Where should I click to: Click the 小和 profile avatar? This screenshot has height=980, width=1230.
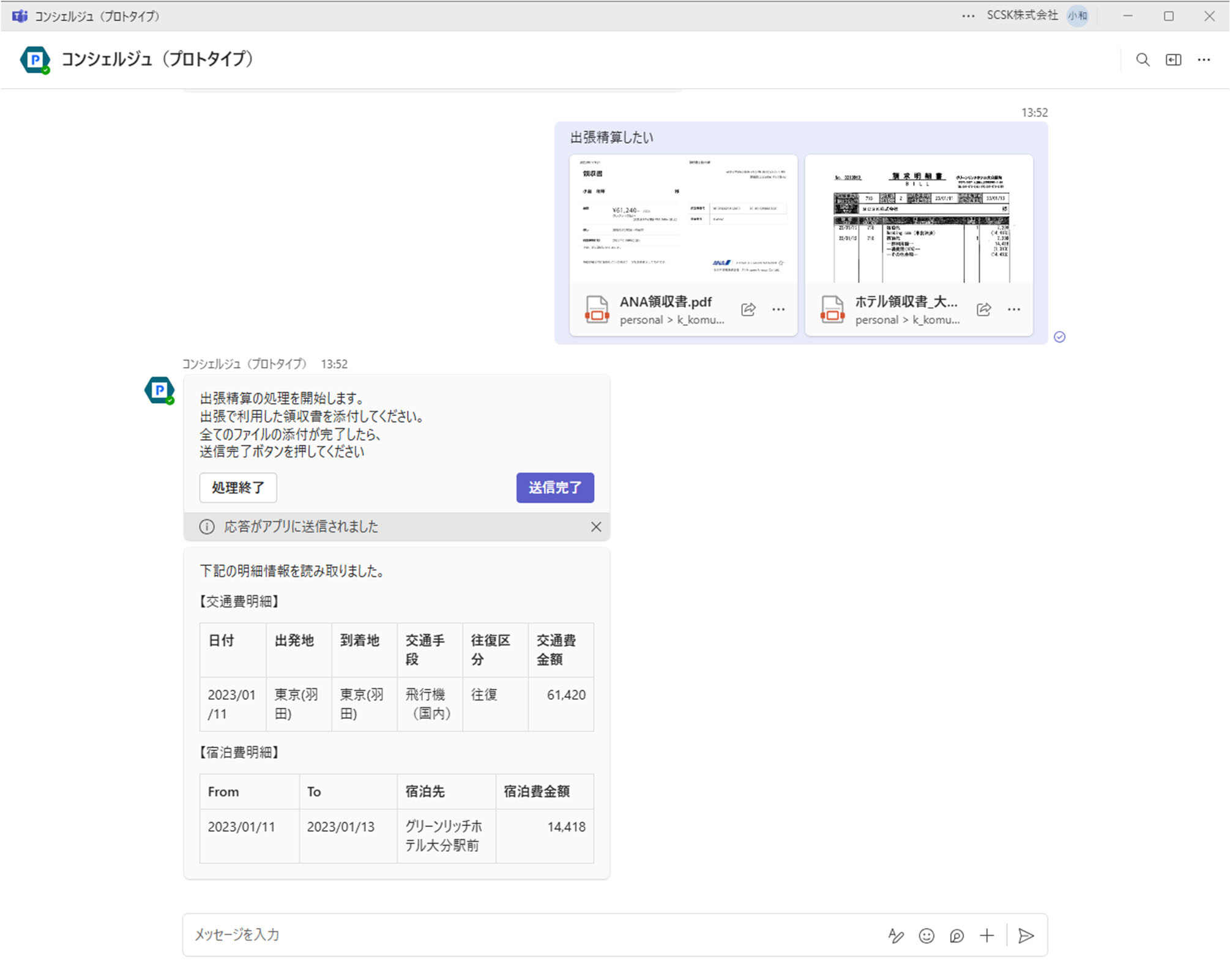1077,17
